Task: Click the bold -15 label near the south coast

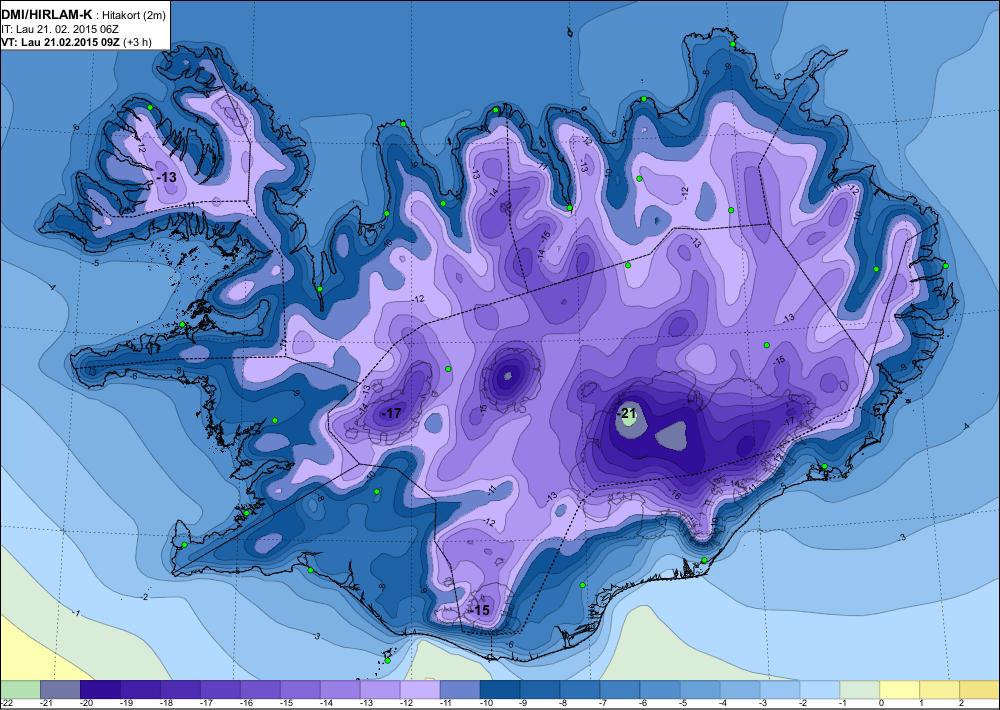Action: 479,610
